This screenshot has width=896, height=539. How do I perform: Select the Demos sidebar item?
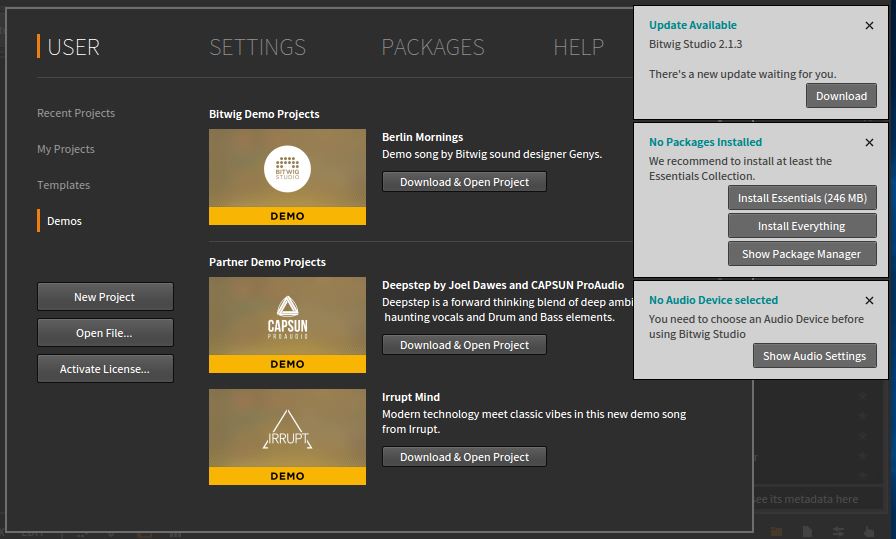click(64, 221)
